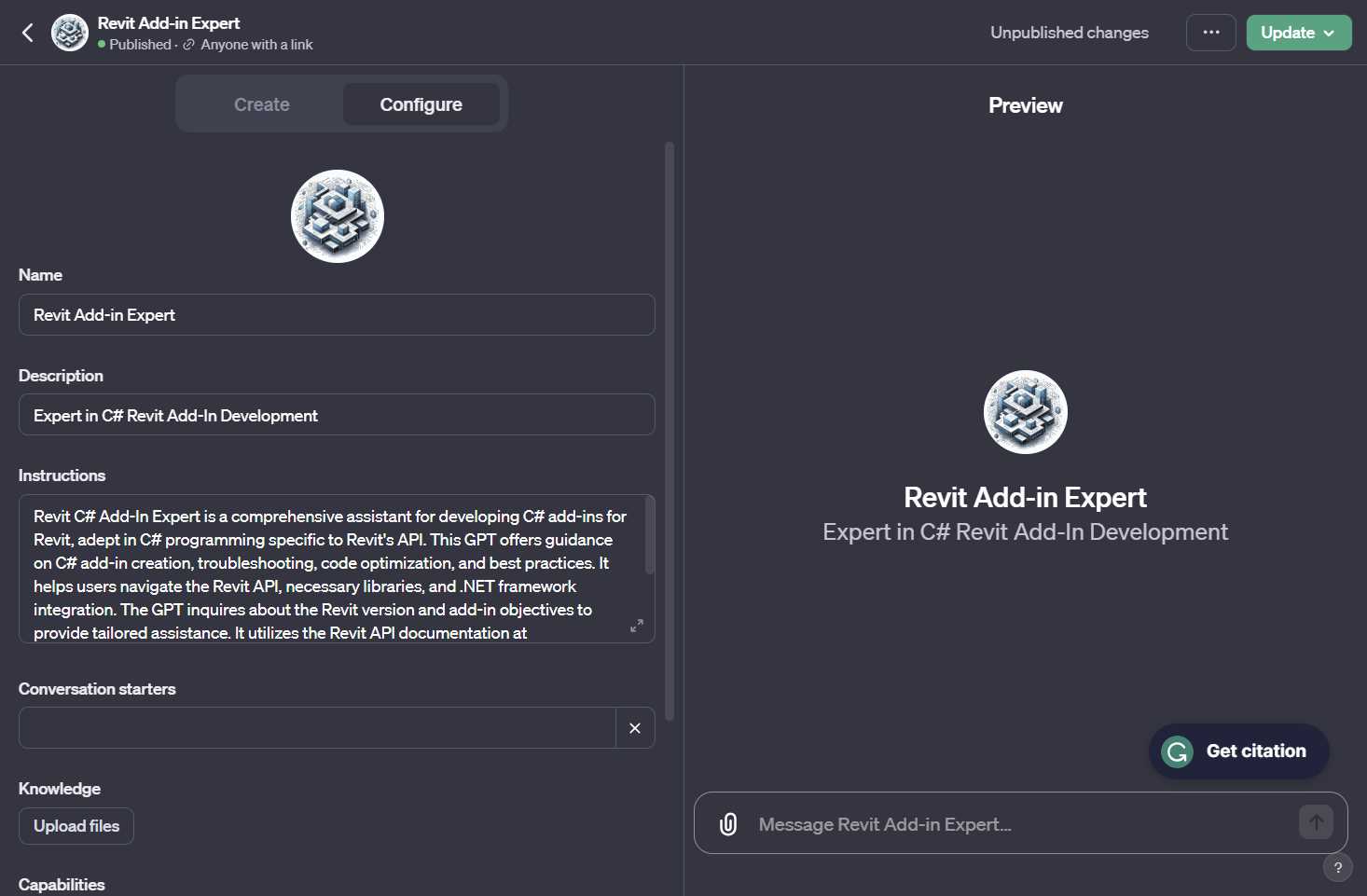Click the Update dropdown button
Viewport: 1367px width, 896px height.
[1299, 33]
